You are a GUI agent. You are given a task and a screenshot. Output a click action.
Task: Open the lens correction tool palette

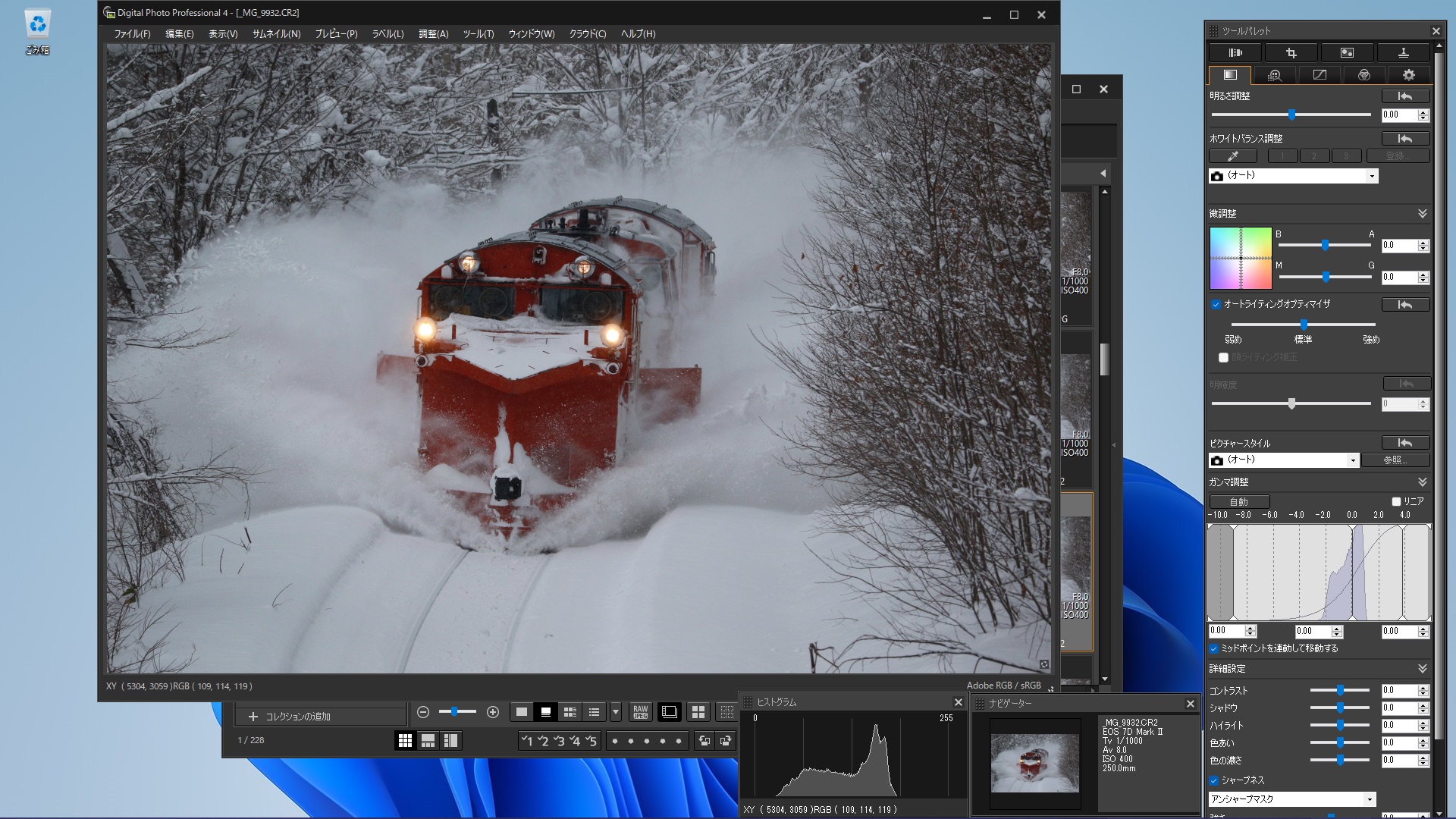pyautogui.click(x=1235, y=53)
